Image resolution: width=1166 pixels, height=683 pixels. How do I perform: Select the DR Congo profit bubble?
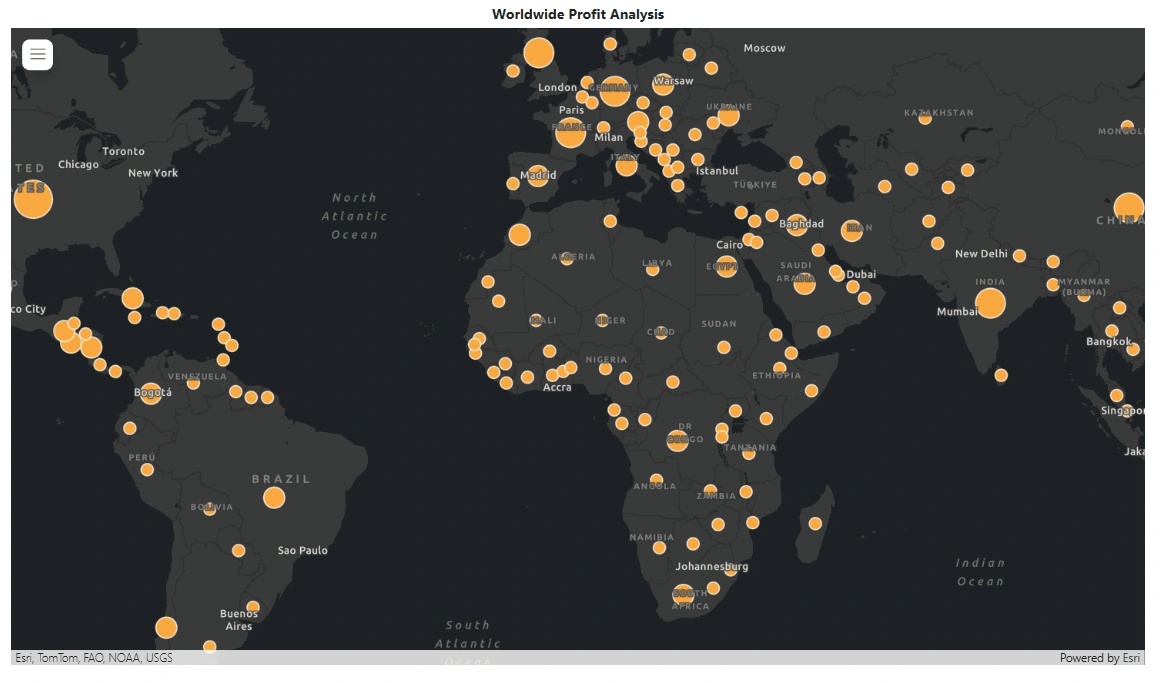677,440
